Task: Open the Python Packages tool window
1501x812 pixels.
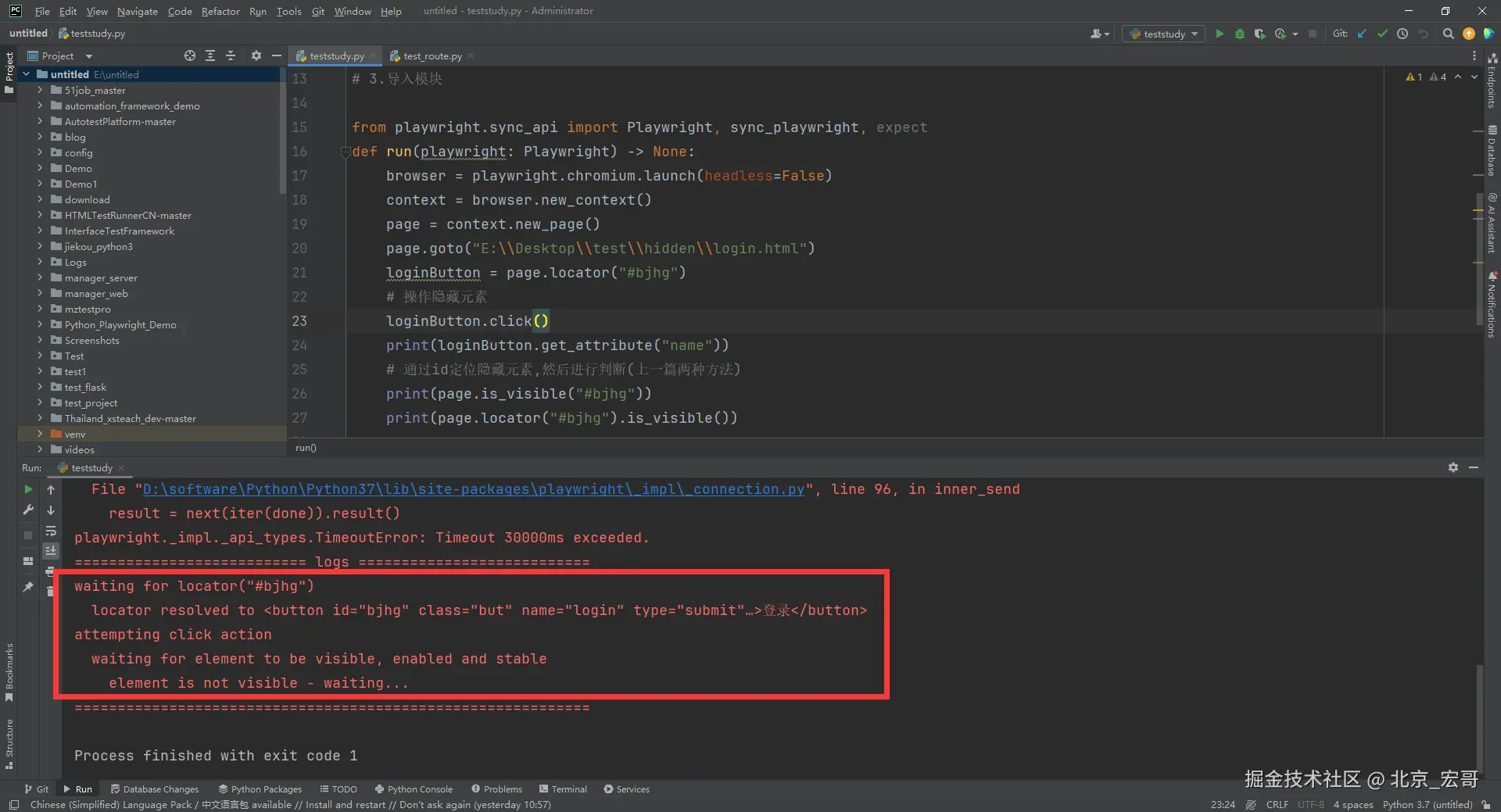Action: point(260,789)
